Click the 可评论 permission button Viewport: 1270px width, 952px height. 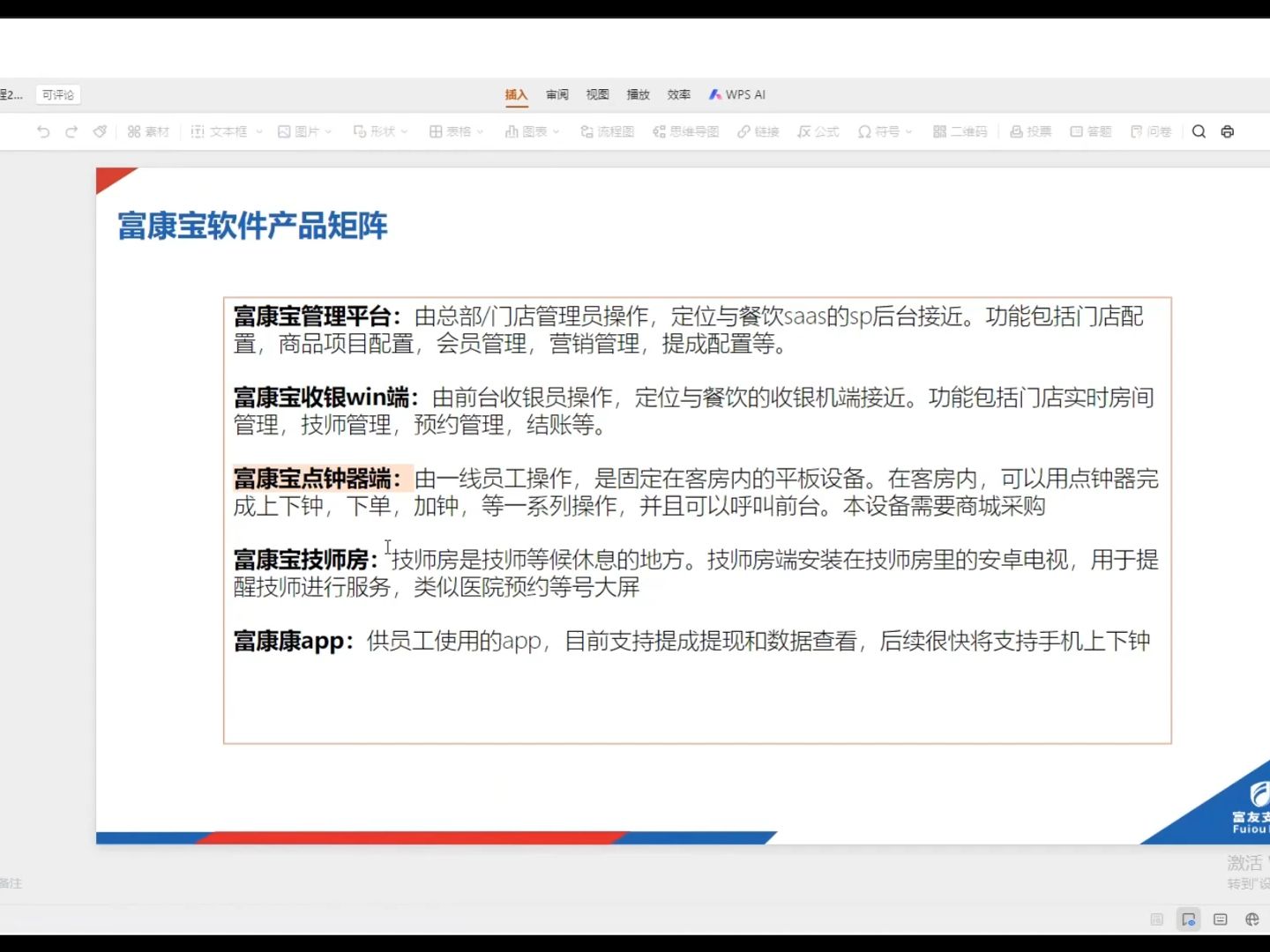[58, 94]
